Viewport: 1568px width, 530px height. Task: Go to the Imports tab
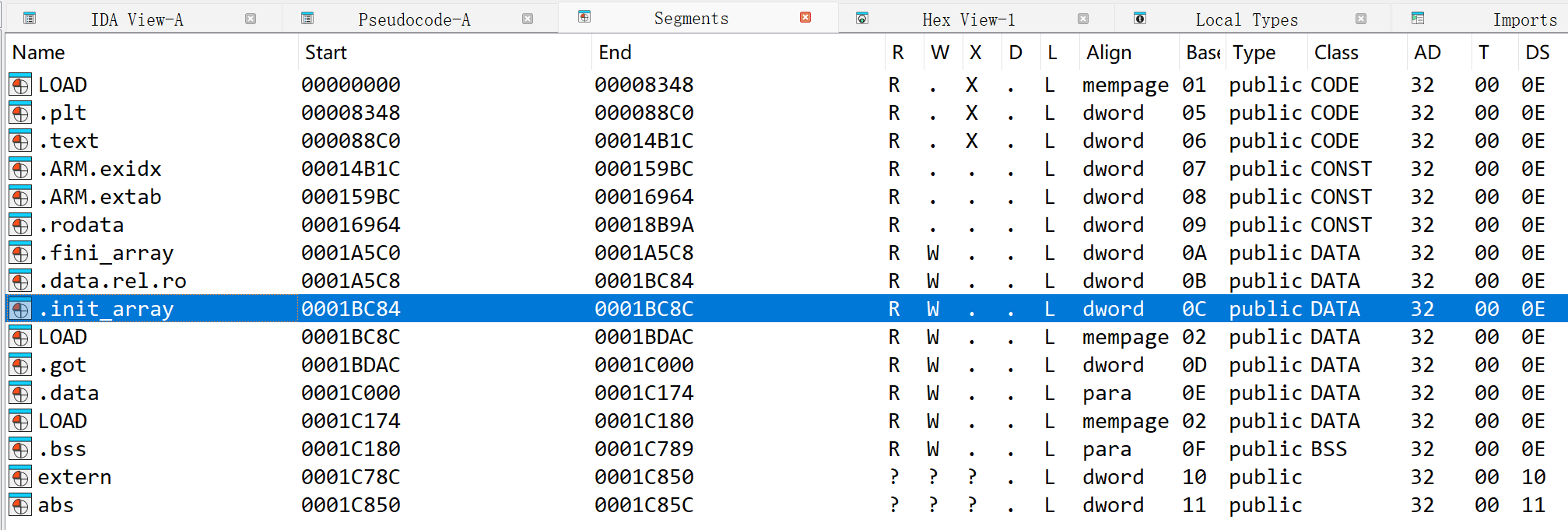coord(1524,19)
